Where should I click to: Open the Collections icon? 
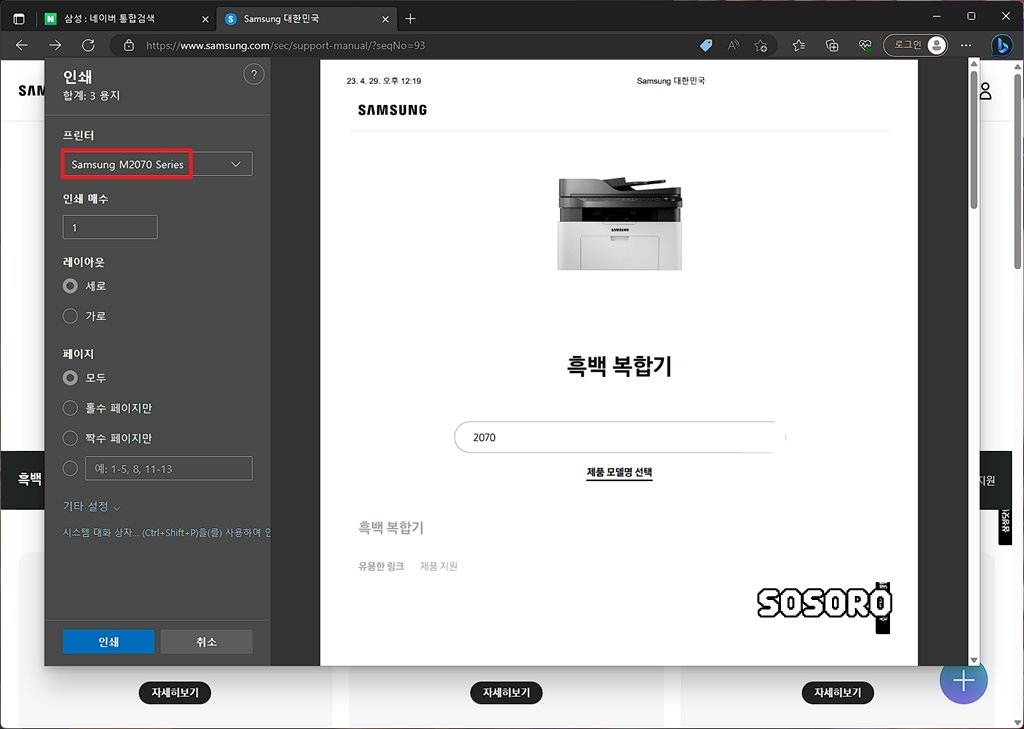point(832,45)
